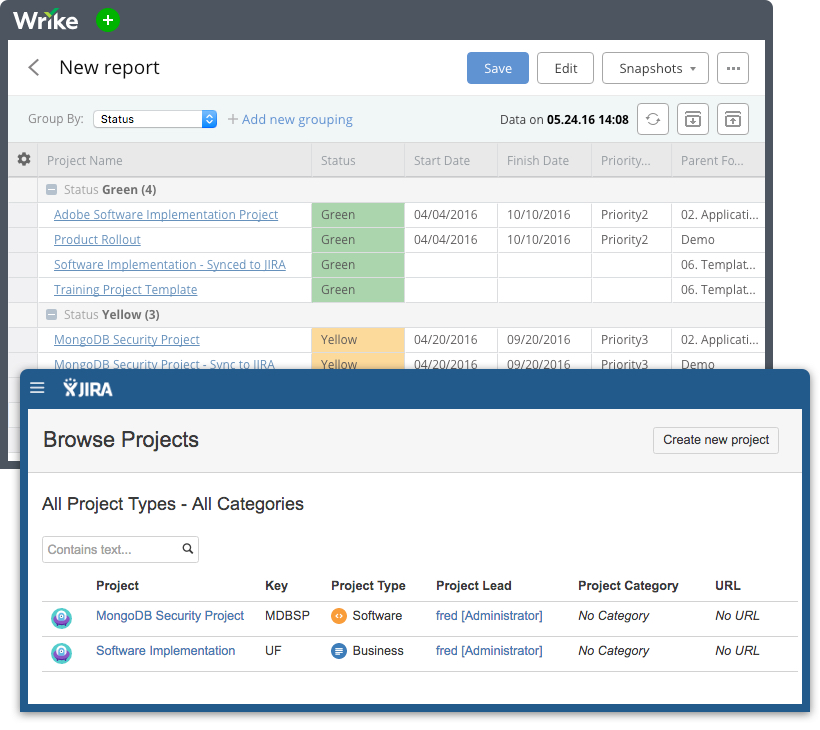Click the MongoDB Security Project avatar in JIRA
820x730 pixels.
pos(61,618)
